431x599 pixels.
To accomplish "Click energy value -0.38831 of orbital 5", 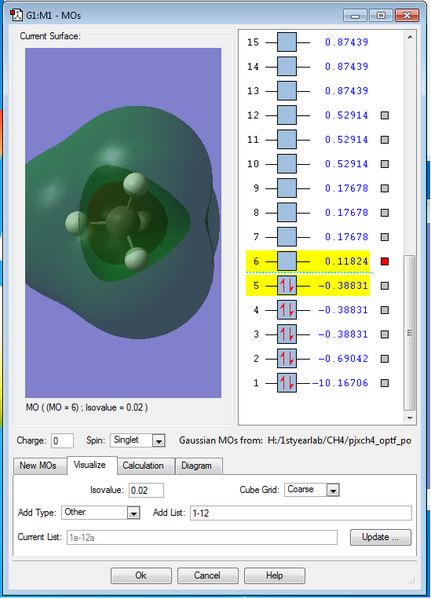I will [x=343, y=286].
